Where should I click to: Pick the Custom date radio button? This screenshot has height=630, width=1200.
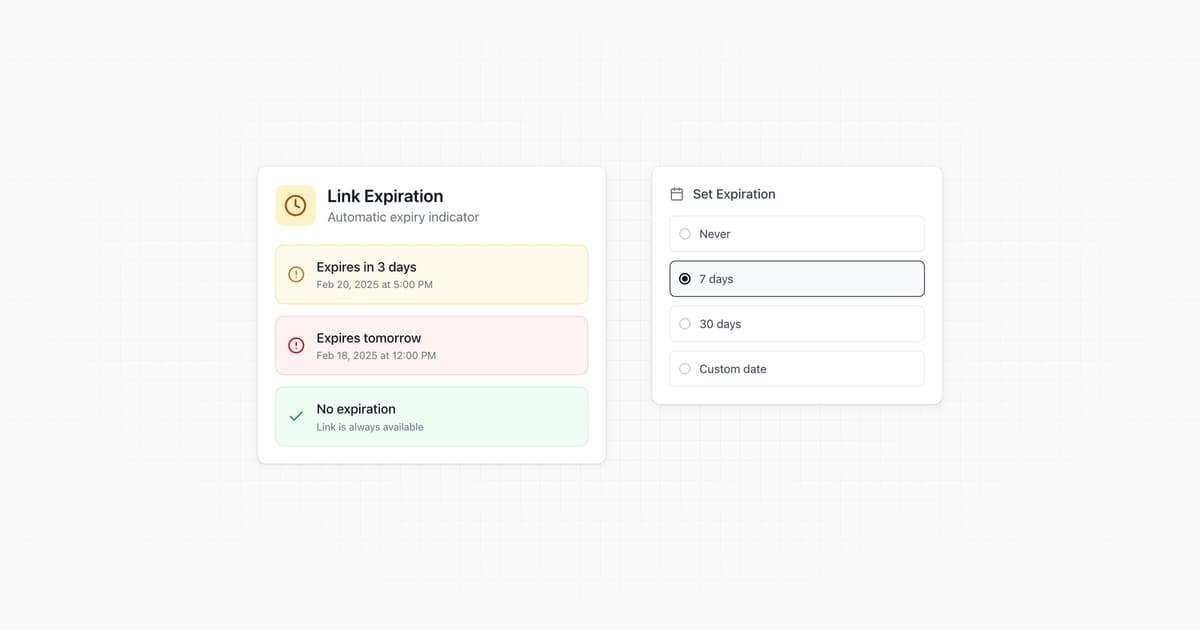coord(685,369)
